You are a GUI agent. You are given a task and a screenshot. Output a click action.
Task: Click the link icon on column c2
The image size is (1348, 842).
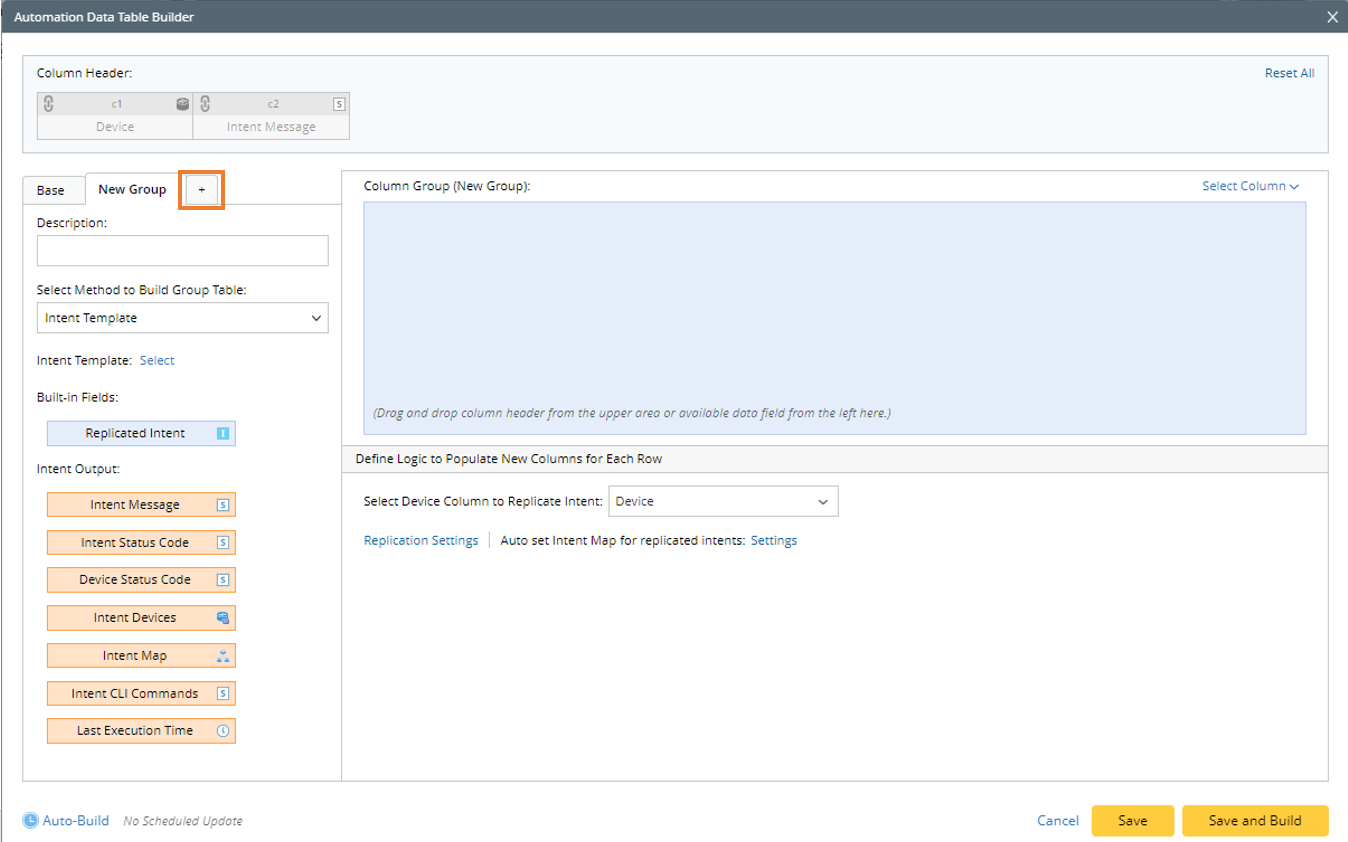205,104
